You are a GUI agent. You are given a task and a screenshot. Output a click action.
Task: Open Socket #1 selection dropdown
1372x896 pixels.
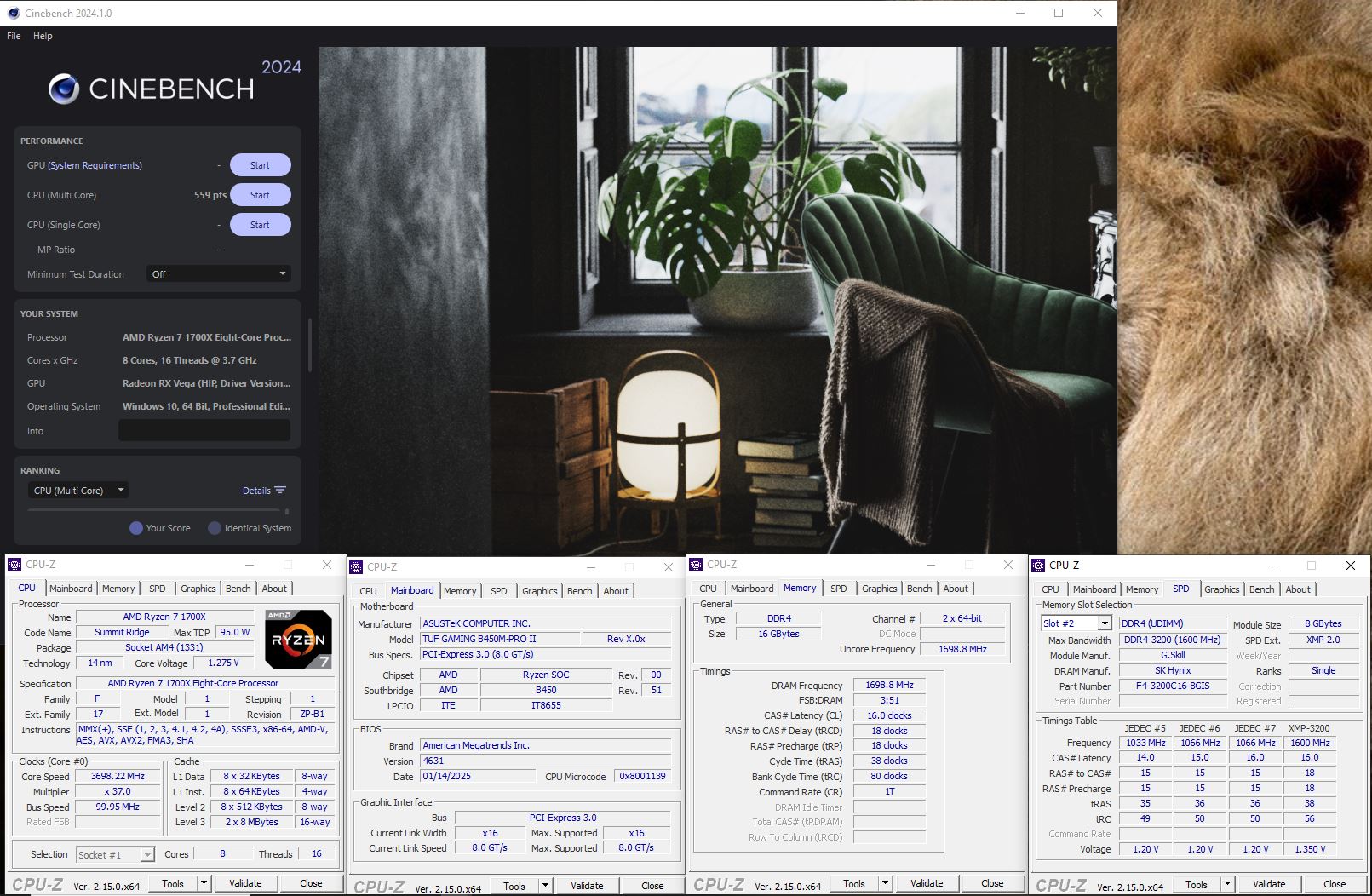[115, 854]
